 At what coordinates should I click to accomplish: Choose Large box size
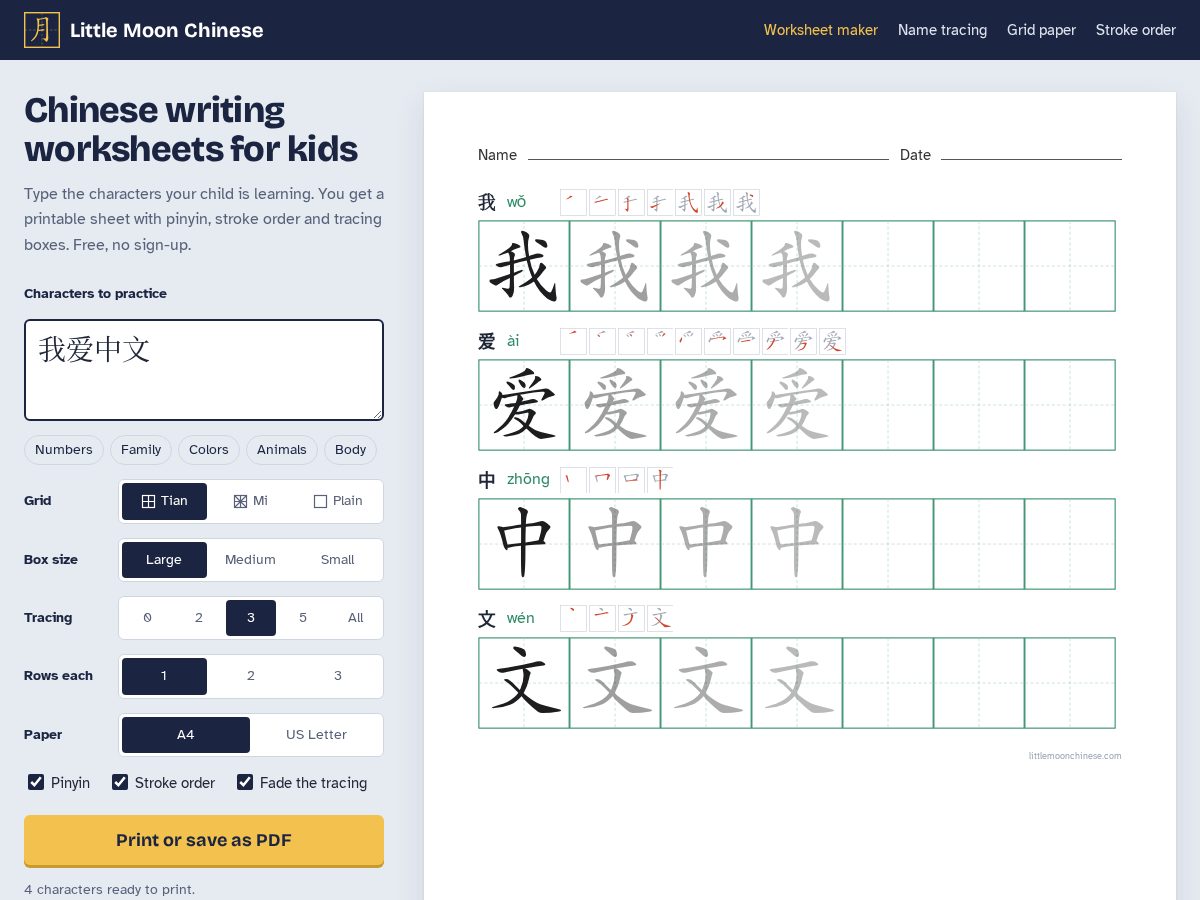pyautogui.click(x=164, y=560)
